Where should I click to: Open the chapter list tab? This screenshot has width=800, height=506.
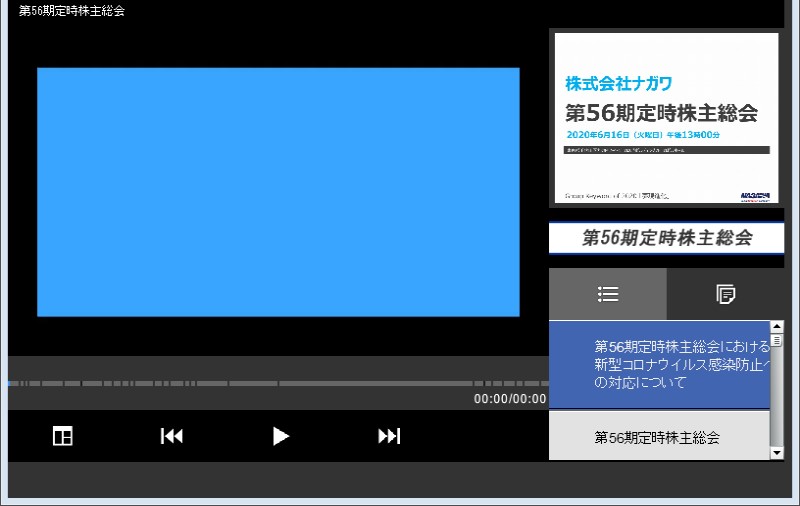coord(608,294)
